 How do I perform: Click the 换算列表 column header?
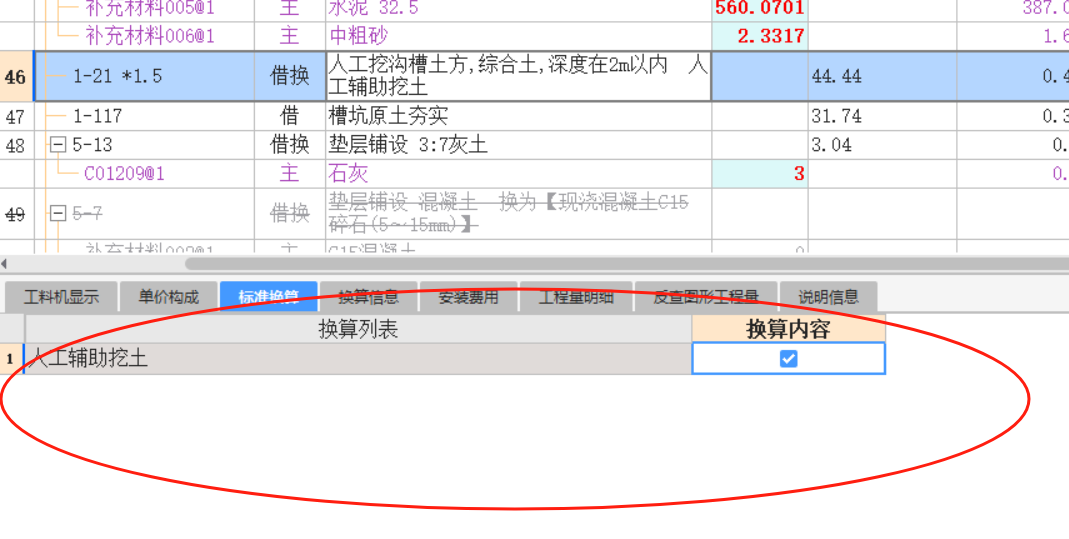pyautogui.click(x=358, y=329)
